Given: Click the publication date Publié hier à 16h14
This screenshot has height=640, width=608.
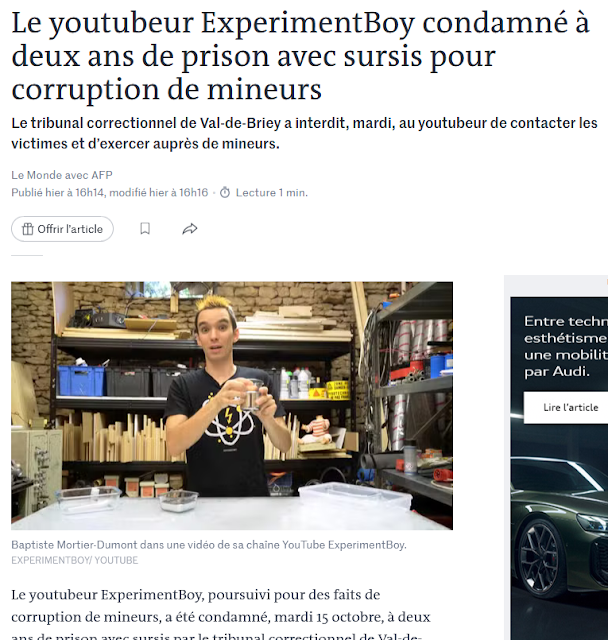Looking at the screenshot, I should coord(58,192).
